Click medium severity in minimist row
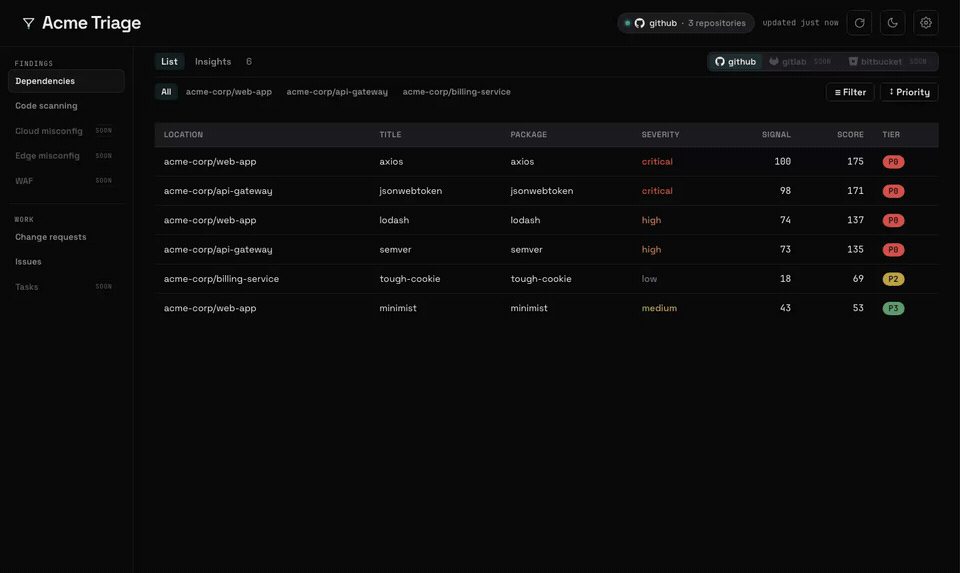Screen dimensions: 960x573 coord(659,309)
